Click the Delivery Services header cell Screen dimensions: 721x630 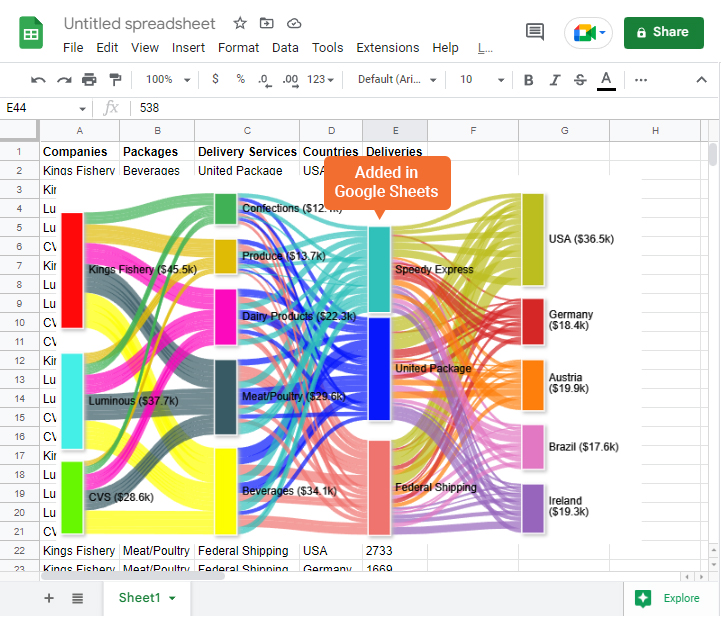click(x=247, y=152)
